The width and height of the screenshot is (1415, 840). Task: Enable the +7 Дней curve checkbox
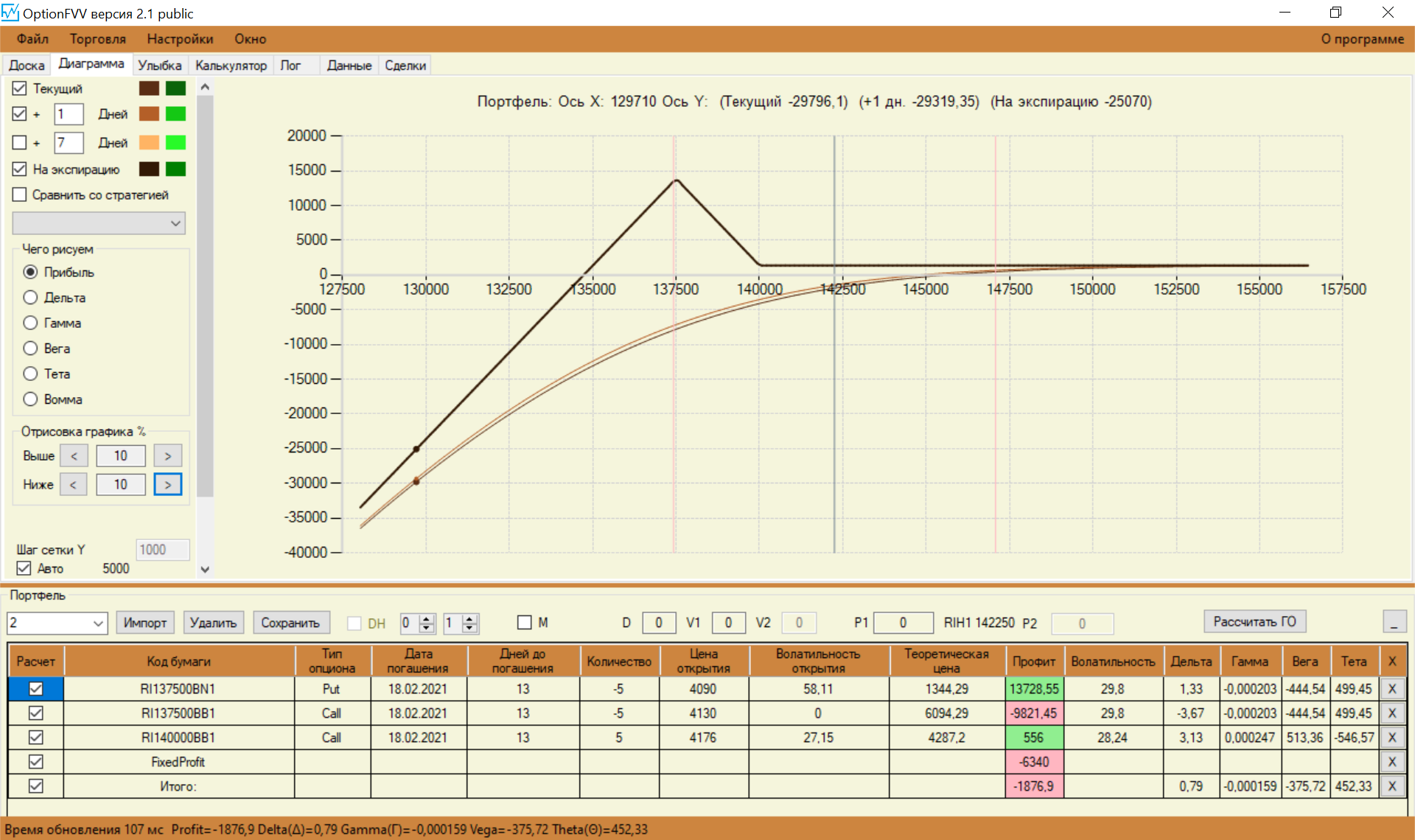[x=20, y=142]
